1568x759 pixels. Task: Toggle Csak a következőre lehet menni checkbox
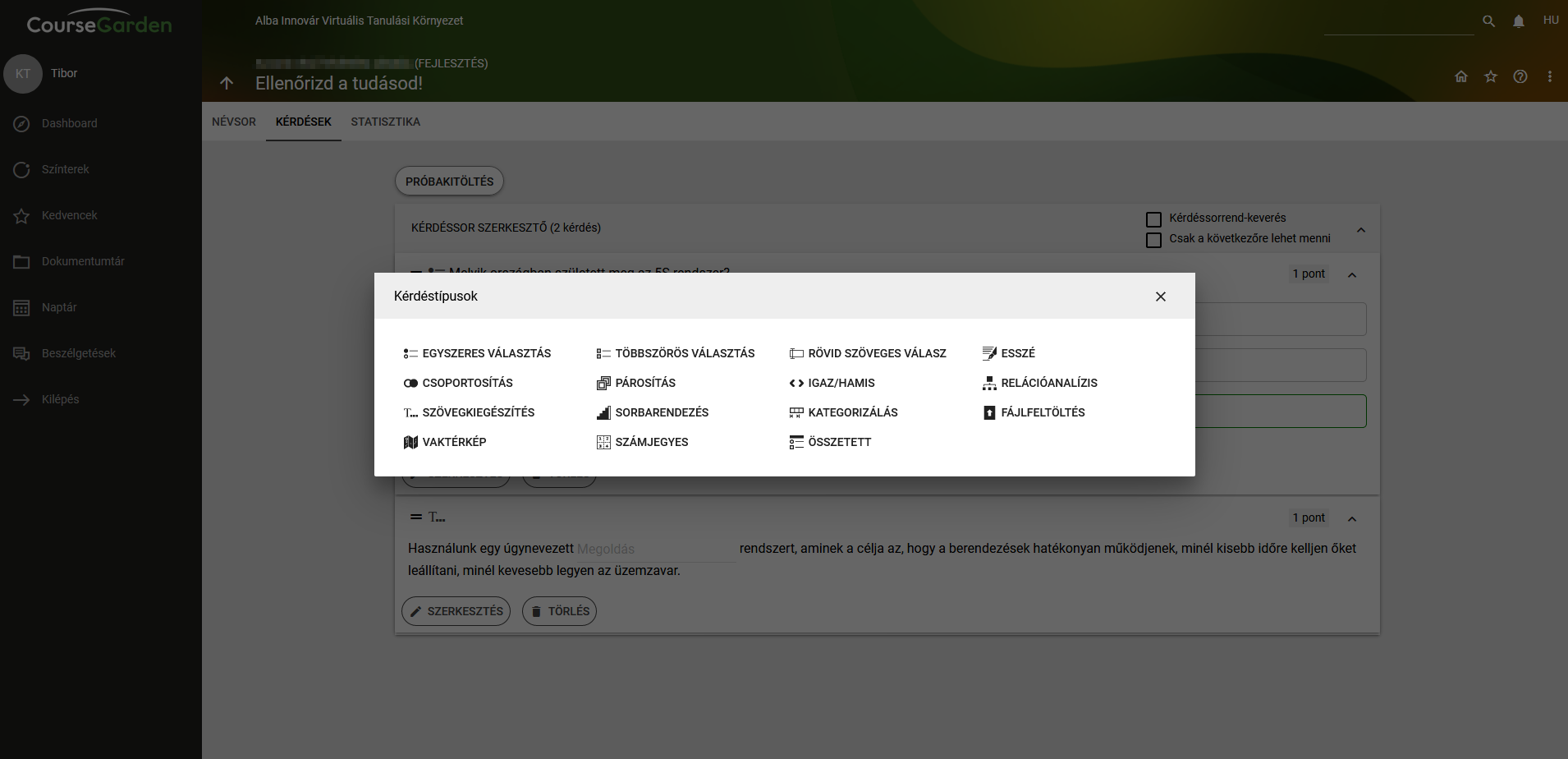coord(1153,240)
